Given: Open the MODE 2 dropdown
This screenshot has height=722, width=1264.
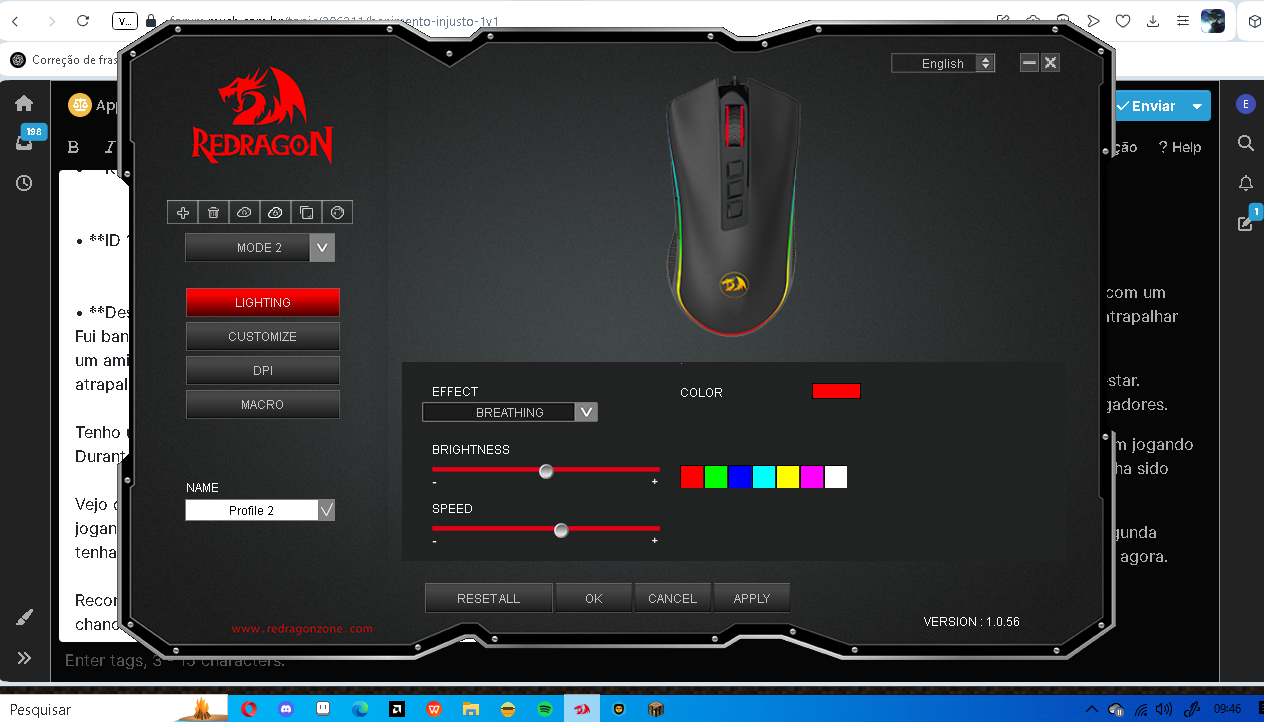Looking at the screenshot, I should [x=260, y=247].
